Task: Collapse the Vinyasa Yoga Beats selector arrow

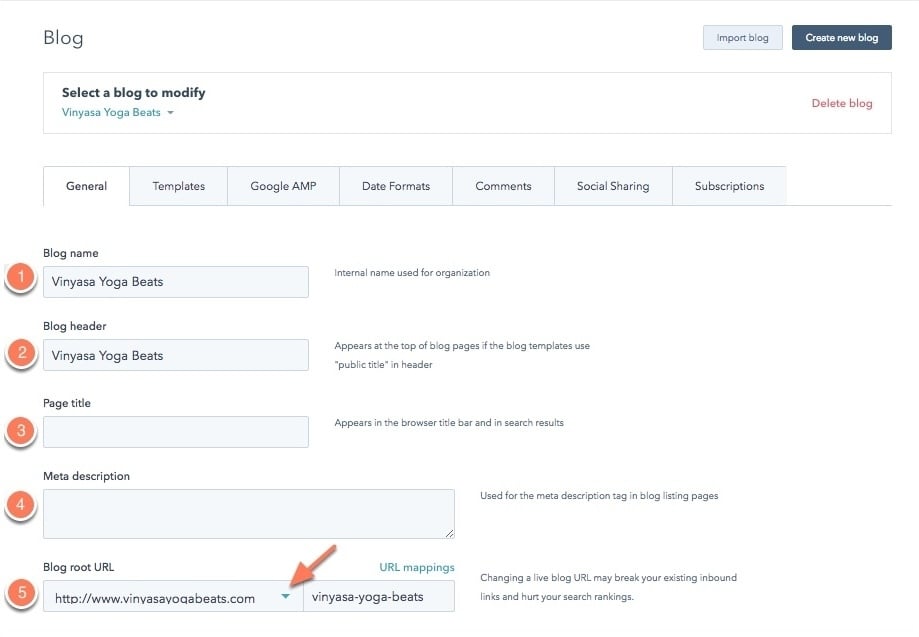Action: pyautogui.click(x=170, y=113)
